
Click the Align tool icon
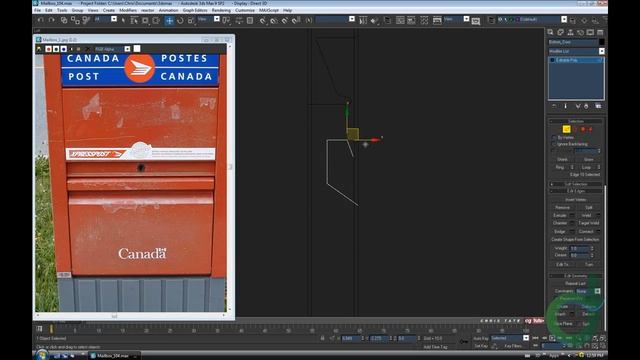point(374,20)
